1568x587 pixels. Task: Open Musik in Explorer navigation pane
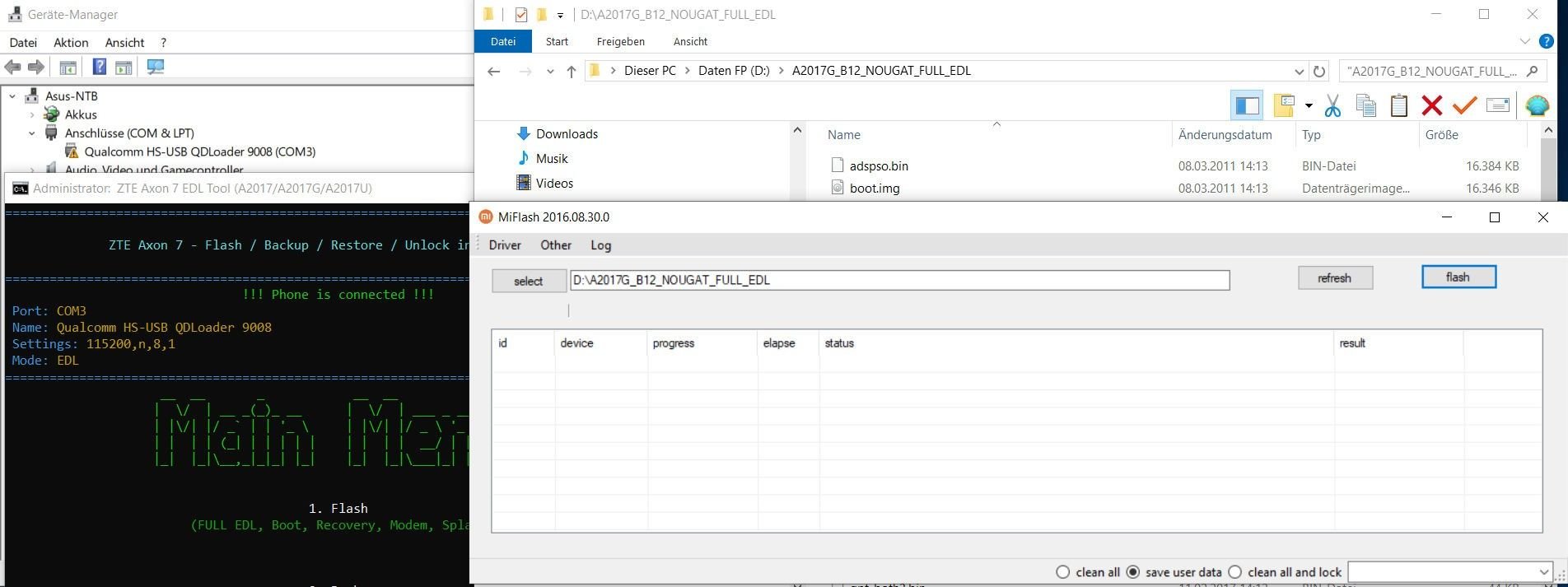(x=541, y=159)
